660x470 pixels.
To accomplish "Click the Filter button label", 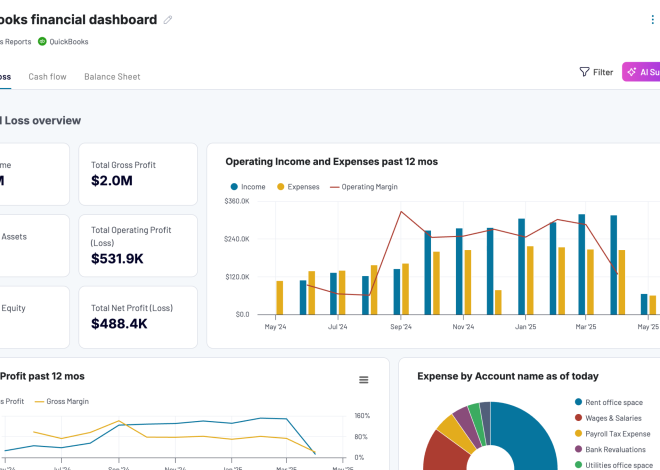I will coord(603,72).
